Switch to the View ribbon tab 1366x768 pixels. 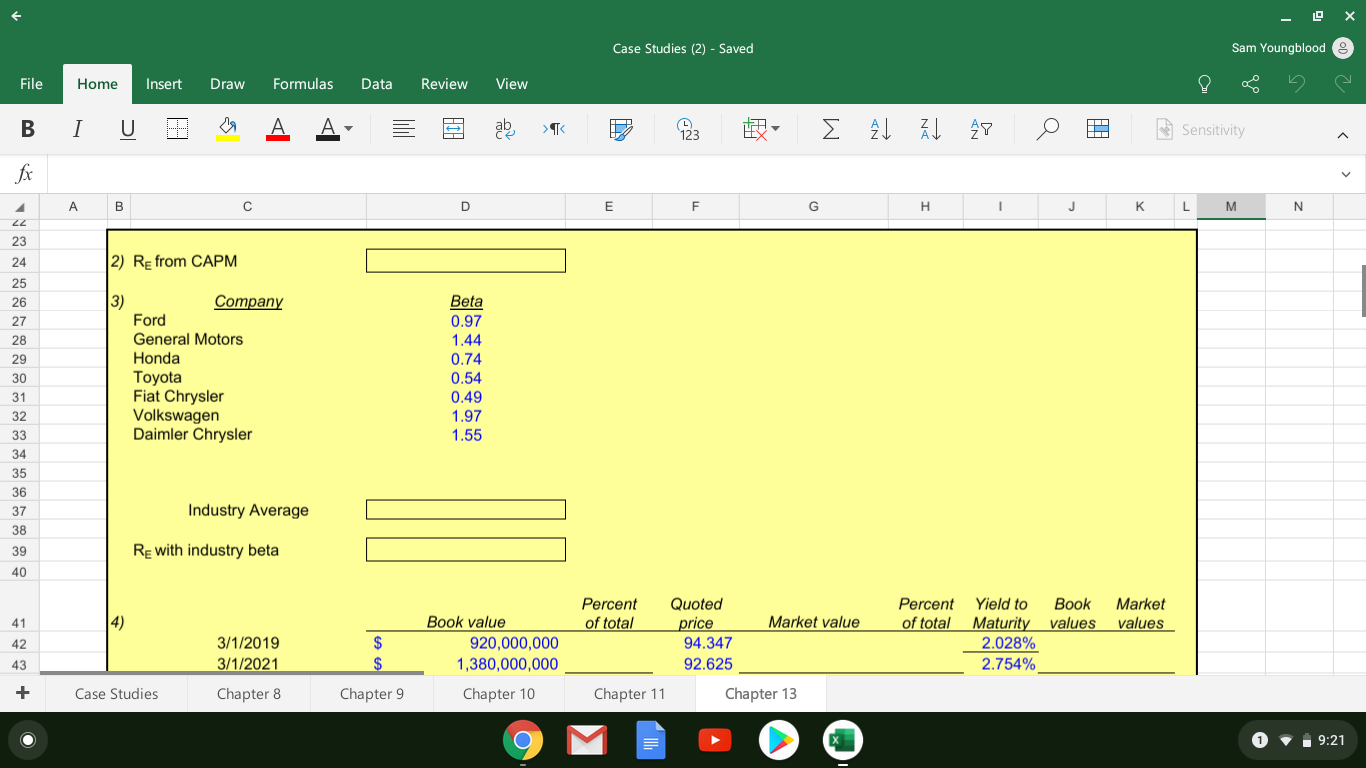click(512, 84)
